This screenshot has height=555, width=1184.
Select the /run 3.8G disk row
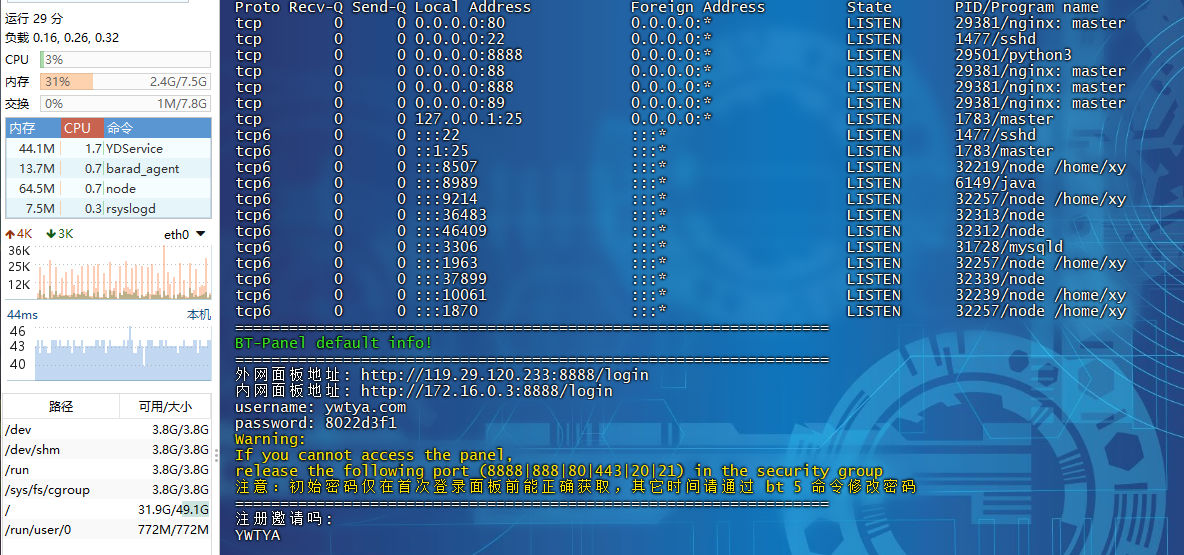tap(107, 470)
